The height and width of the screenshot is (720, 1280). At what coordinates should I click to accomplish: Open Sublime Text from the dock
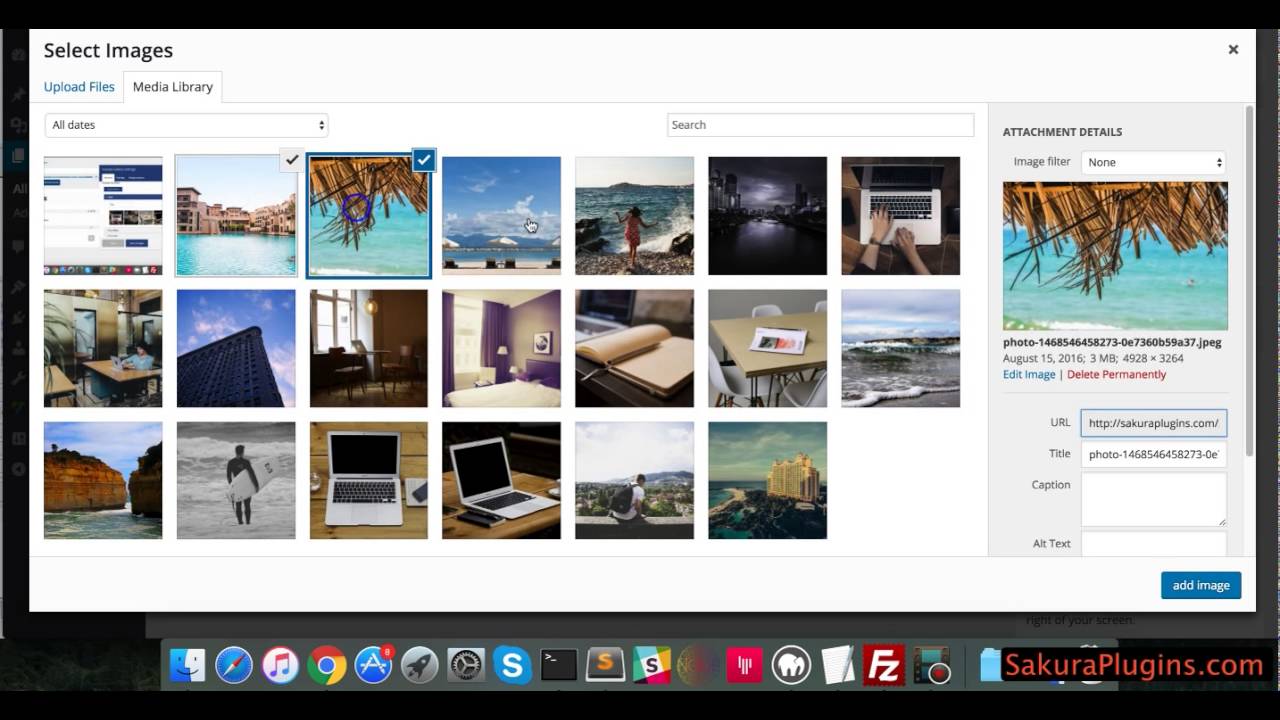click(605, 665)
